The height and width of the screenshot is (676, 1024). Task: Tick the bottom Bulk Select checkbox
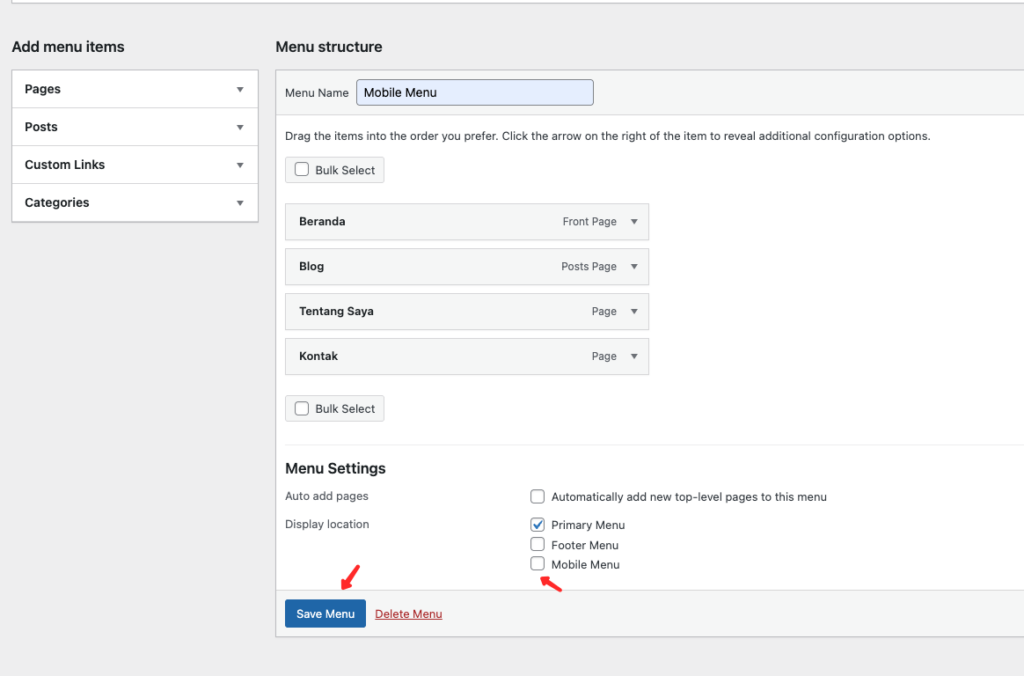coord(302,409)
